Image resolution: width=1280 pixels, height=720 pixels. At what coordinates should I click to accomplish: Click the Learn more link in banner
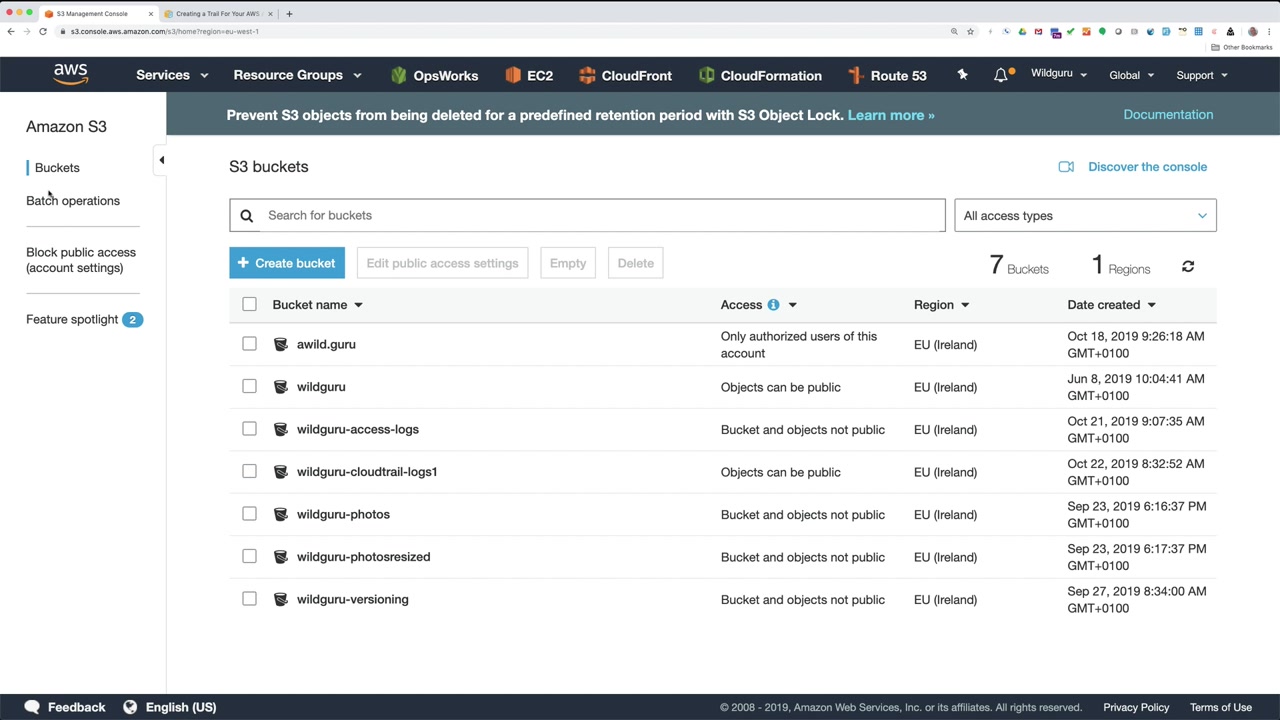click(x=891, y=115)
